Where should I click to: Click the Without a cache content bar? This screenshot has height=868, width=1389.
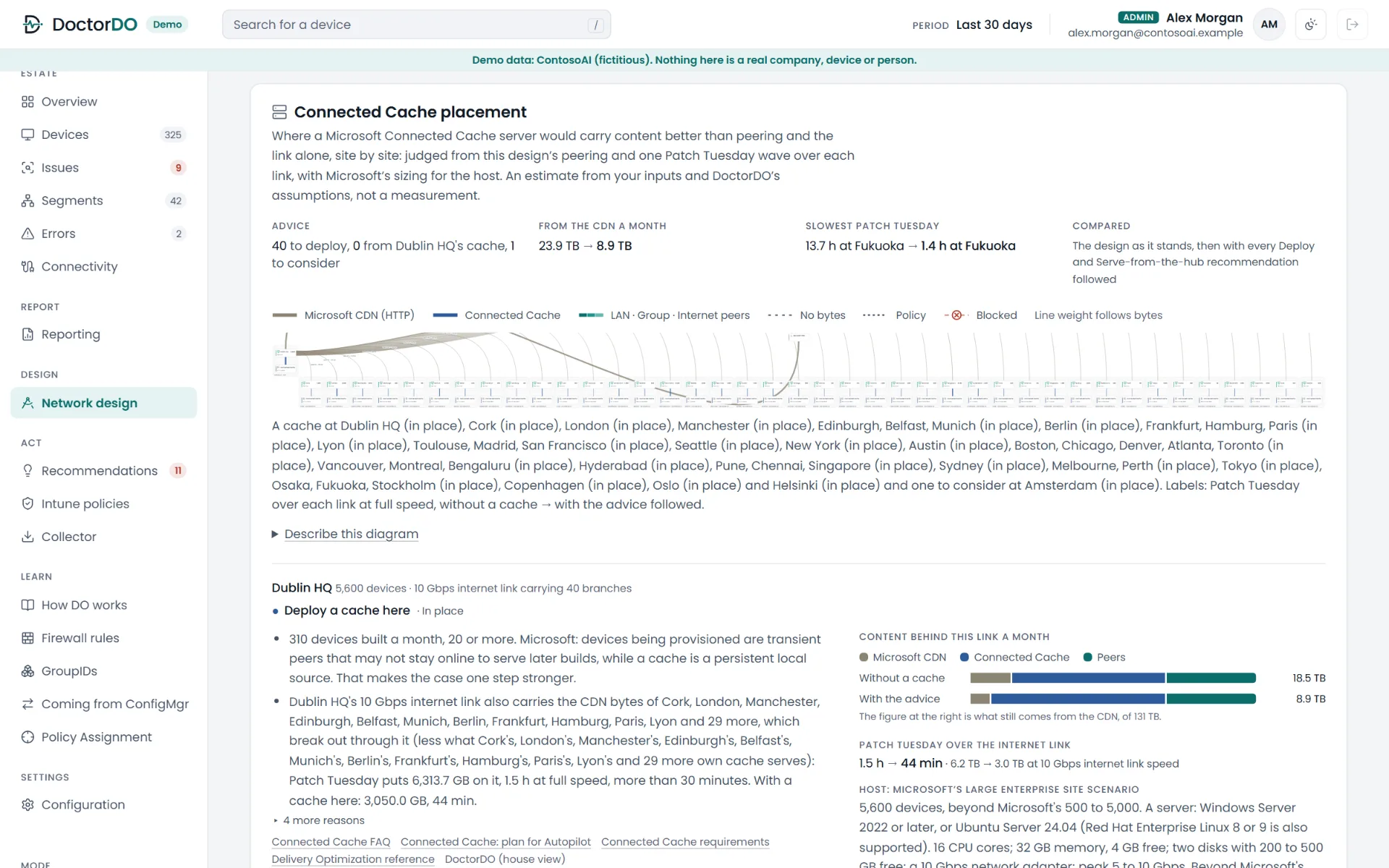coord(1113,678)
